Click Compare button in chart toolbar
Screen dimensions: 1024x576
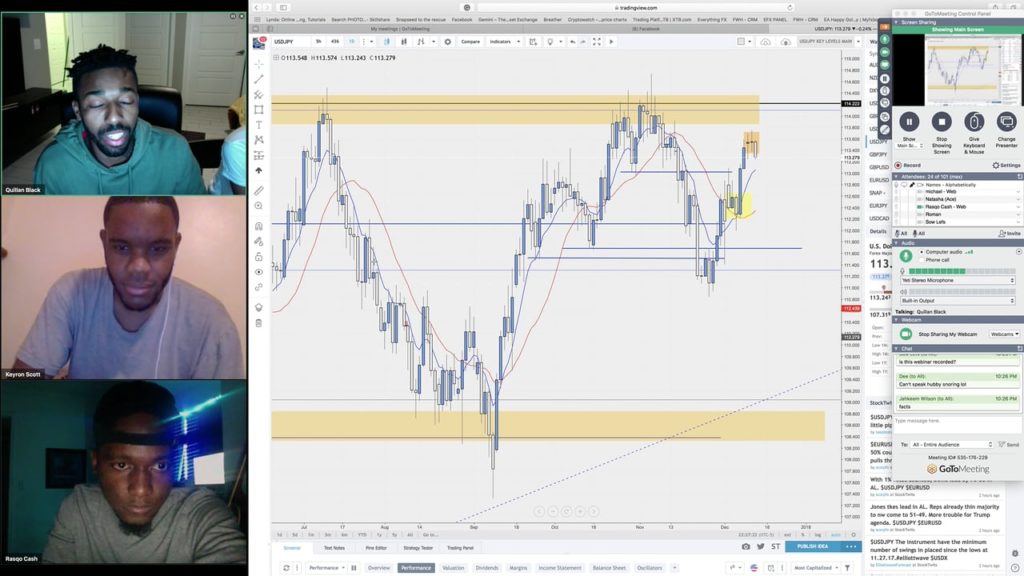pos(470,42)
